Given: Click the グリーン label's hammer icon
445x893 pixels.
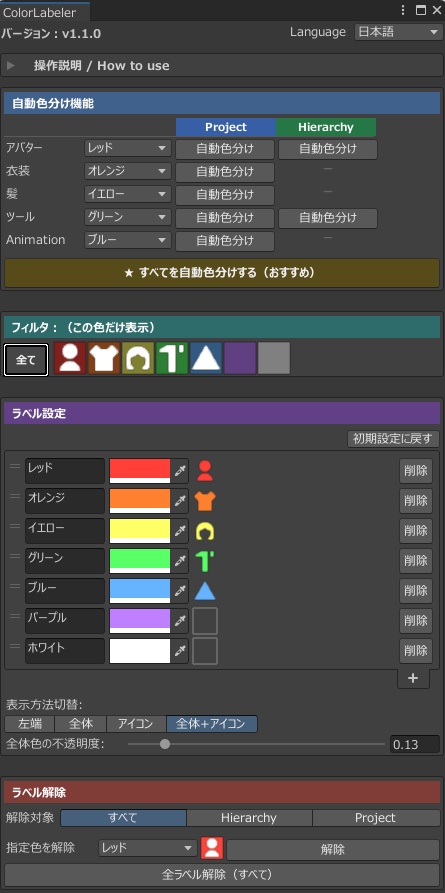Looking at the screenshot, I should 205,562.
